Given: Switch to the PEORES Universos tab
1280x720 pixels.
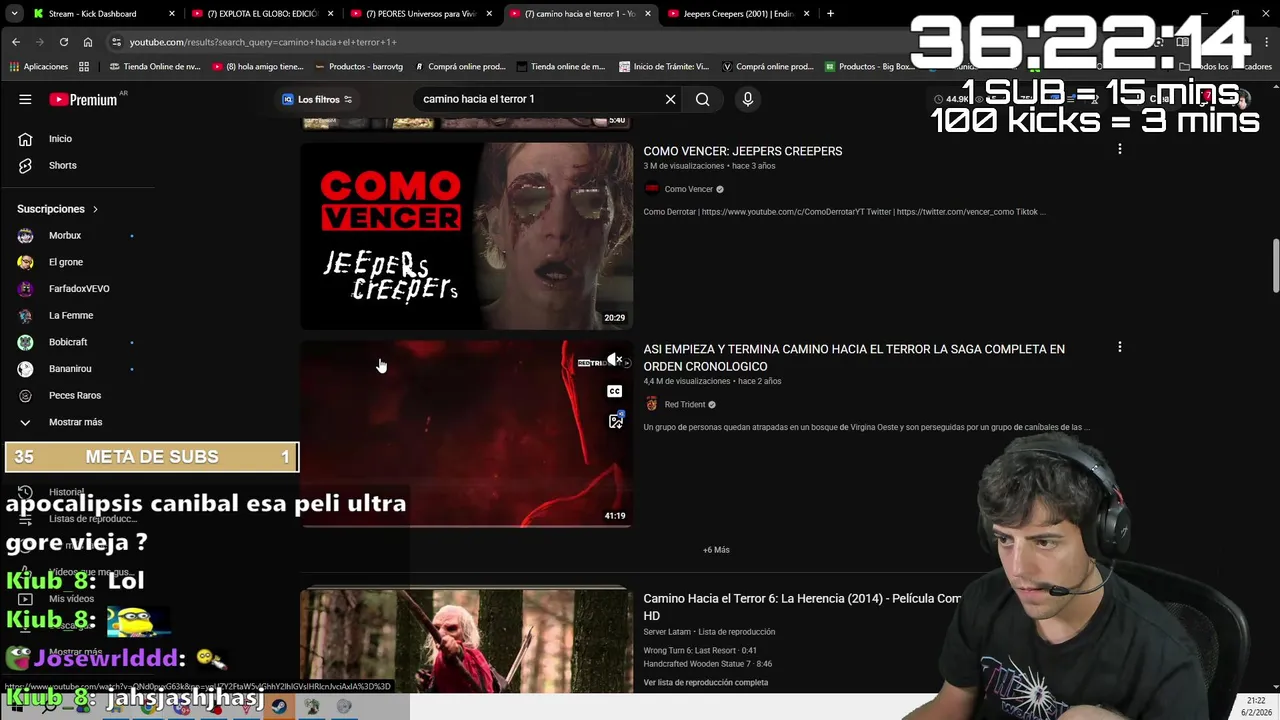Looking at the screenshot, I should point(420,14).
